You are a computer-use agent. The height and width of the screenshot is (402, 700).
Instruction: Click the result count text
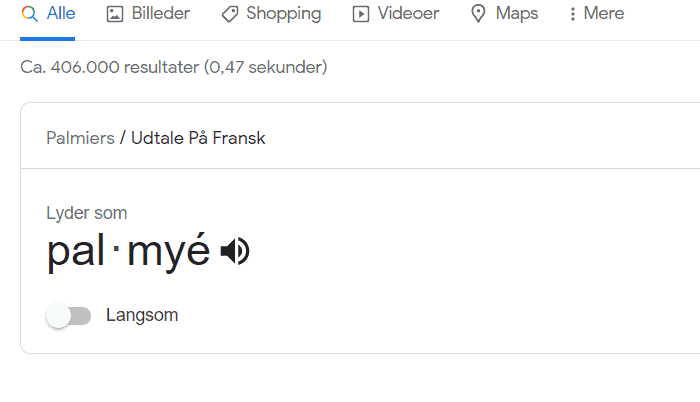(x=174, y=67)
